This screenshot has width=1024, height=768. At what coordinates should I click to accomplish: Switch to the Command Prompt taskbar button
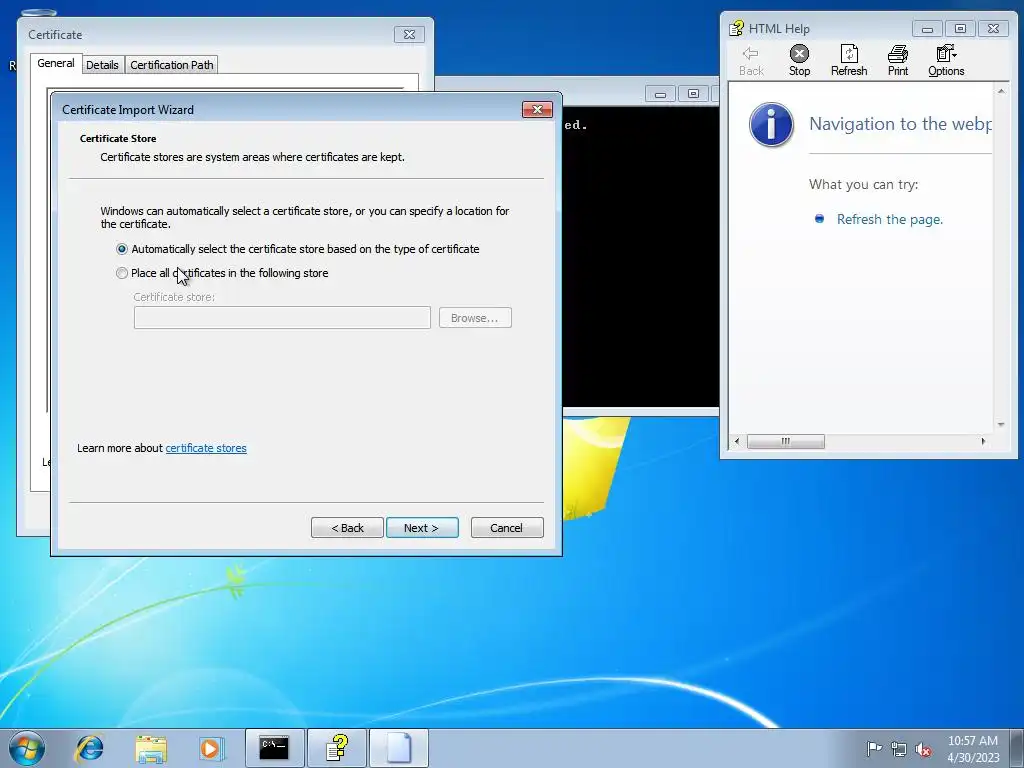(274, 748)
